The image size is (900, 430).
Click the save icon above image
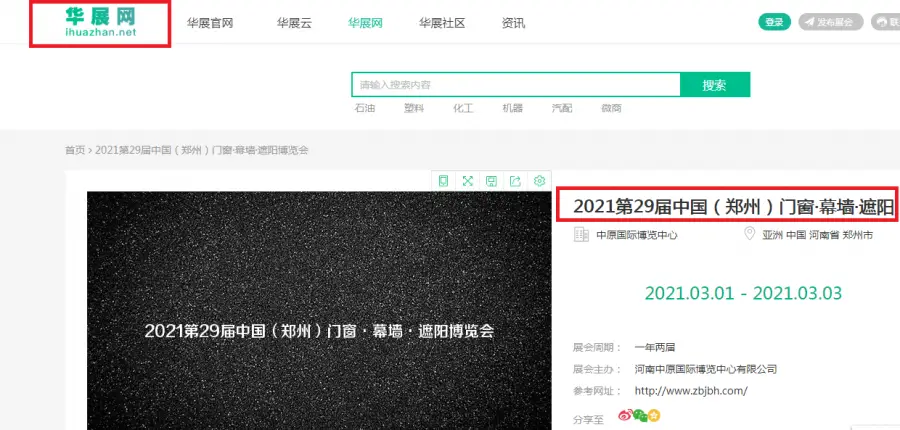point(491,181)
